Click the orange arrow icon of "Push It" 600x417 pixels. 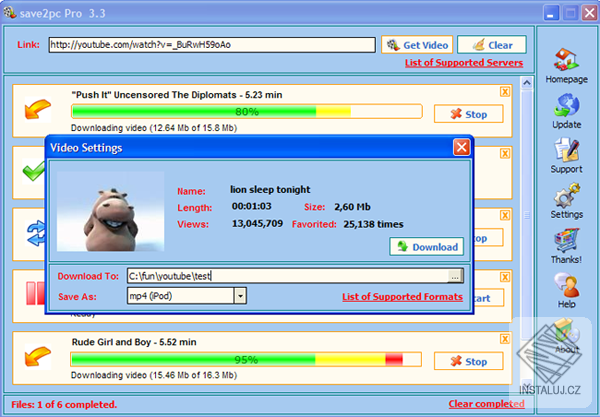point(38,109)
